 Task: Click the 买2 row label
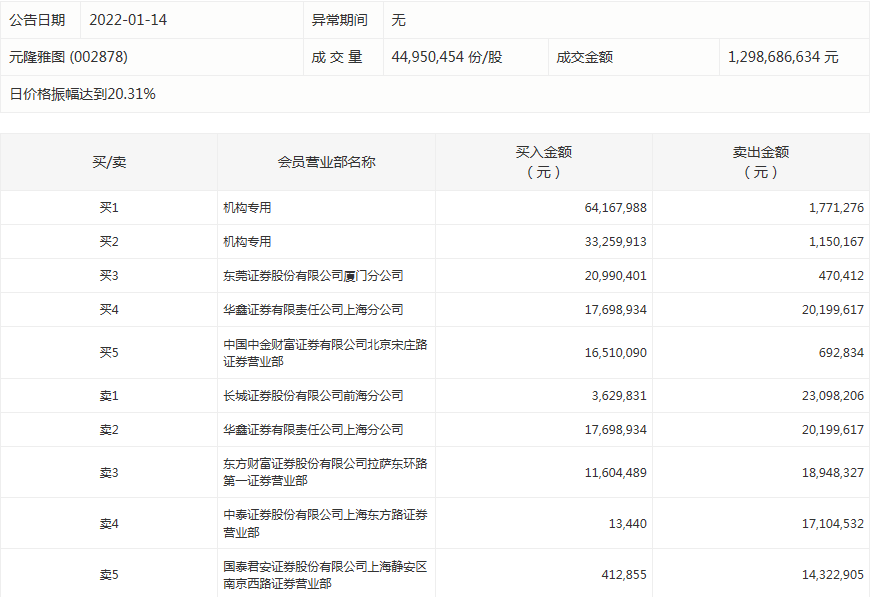pos(109,242)
